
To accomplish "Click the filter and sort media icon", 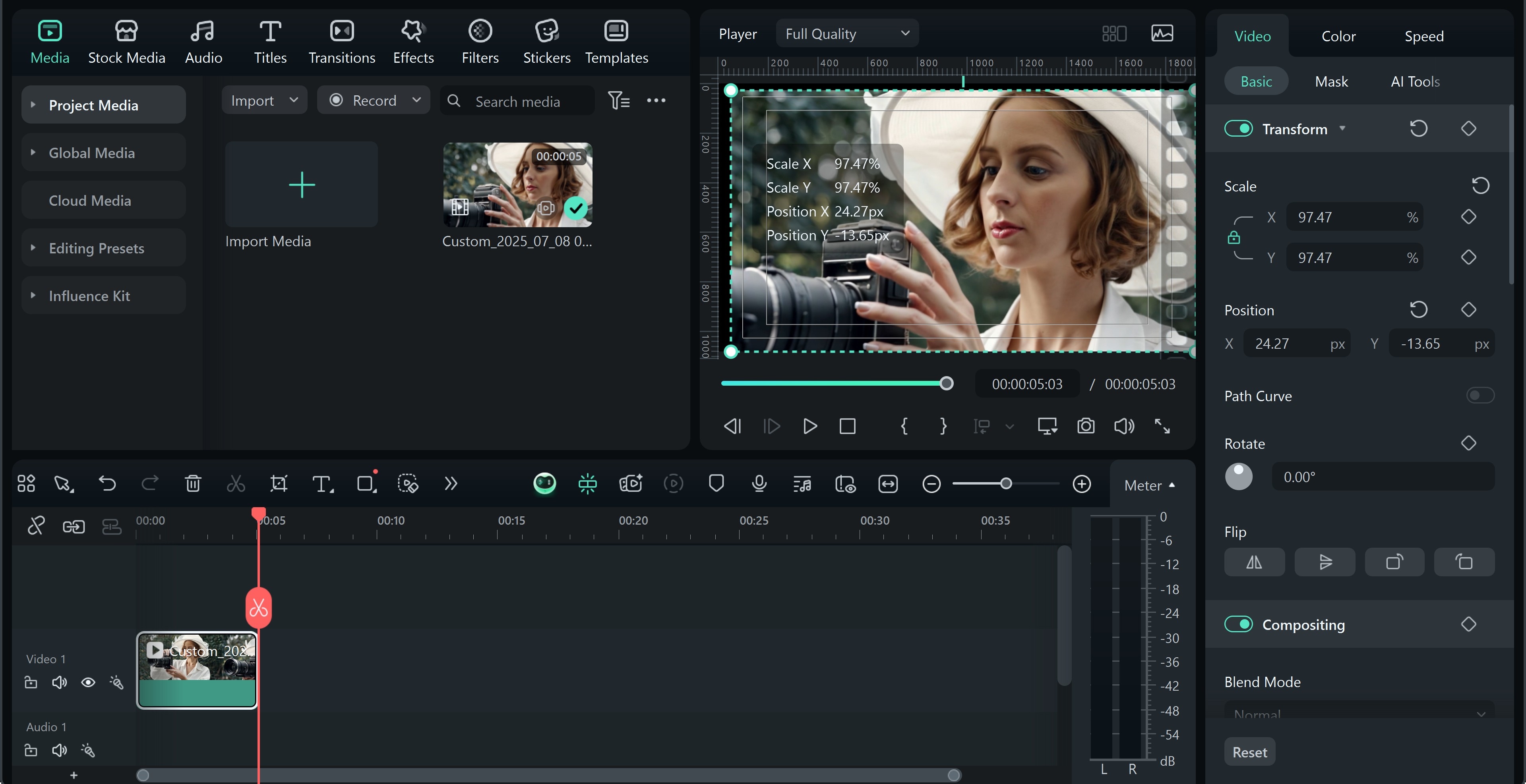I will tap(619, 100).
